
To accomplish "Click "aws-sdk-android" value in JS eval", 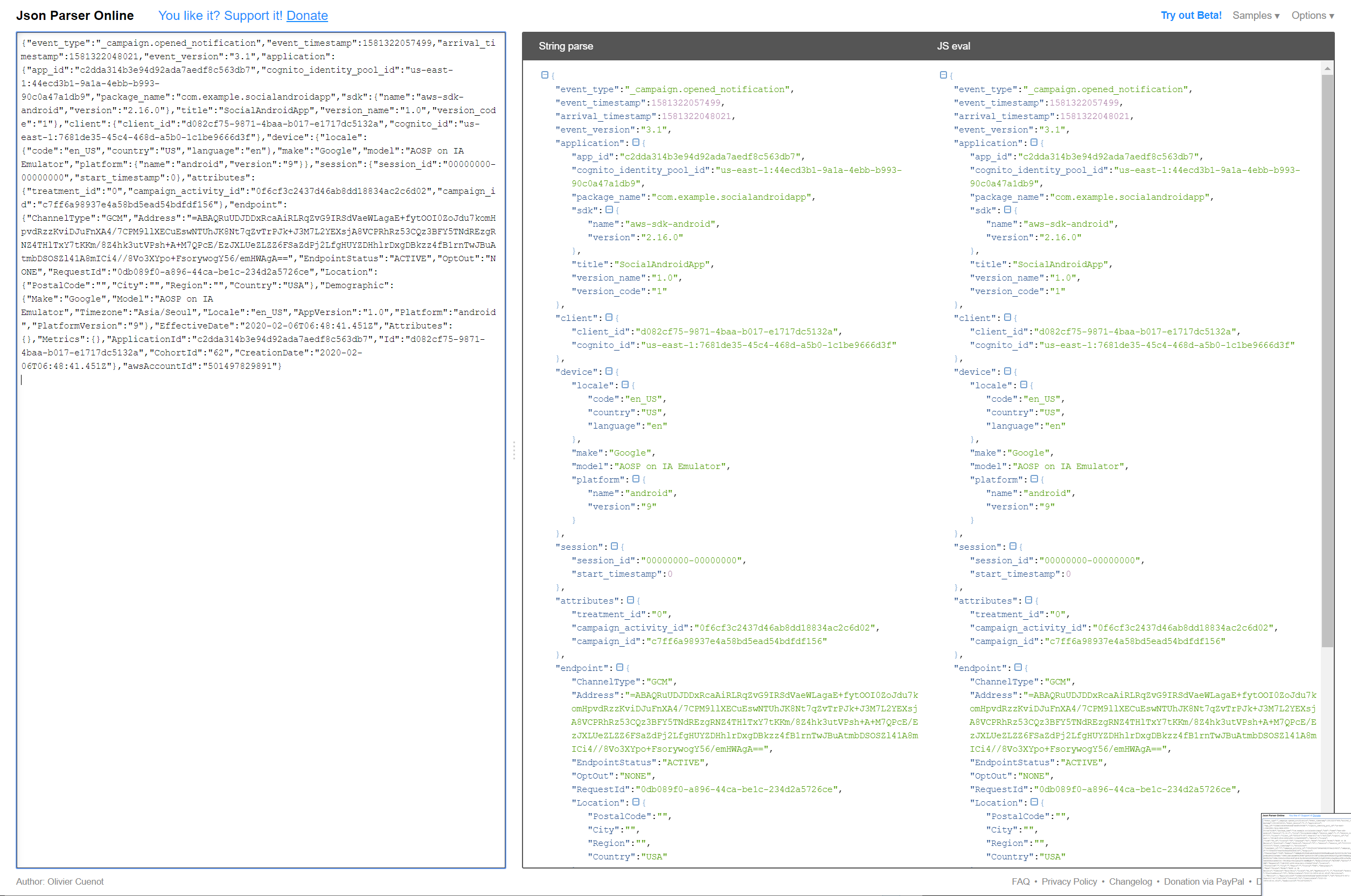I will point(1069,224).
